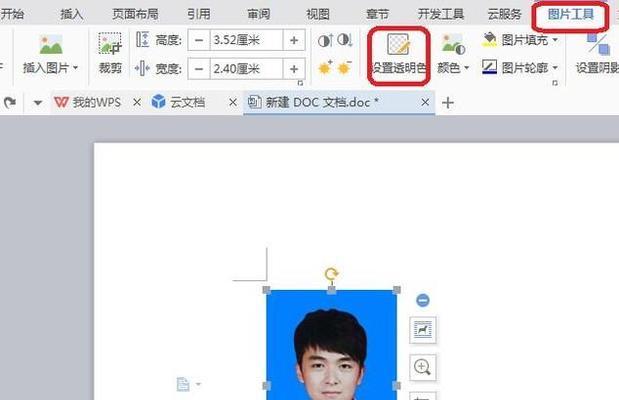Image resolution: width=619 pixels, height=400 pixels.
Task: Open the 开始 ribbon tab
Action: (x=12, y=14)
